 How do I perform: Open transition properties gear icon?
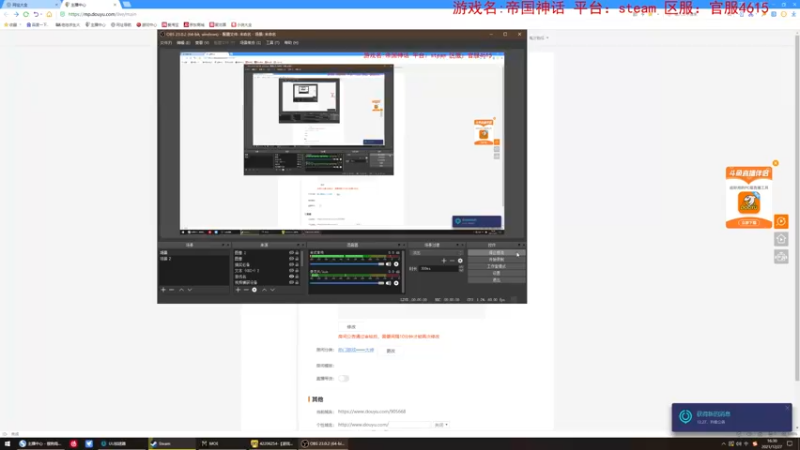pyautogui.click(x=460, y=261)
